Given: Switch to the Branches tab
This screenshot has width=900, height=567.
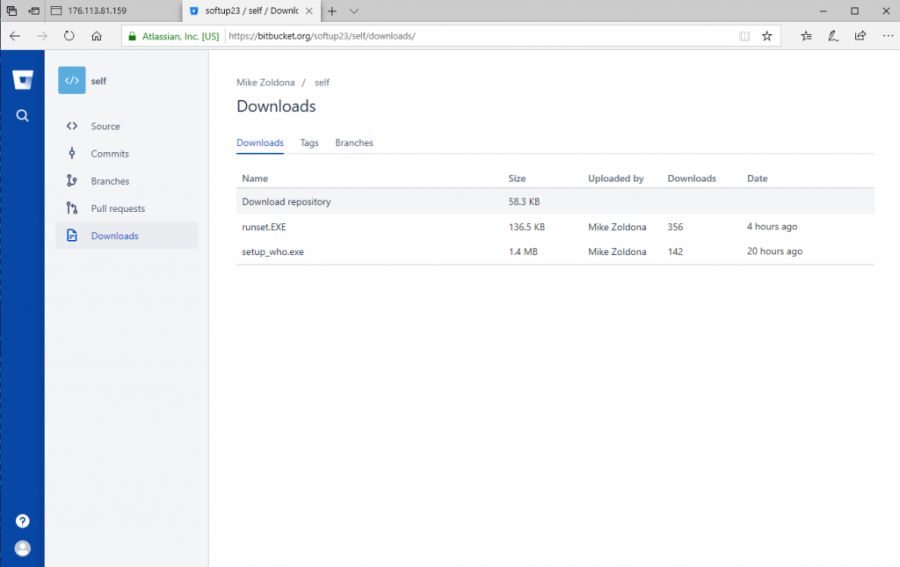Looking at the screenshot, I should tap(354, 143).
